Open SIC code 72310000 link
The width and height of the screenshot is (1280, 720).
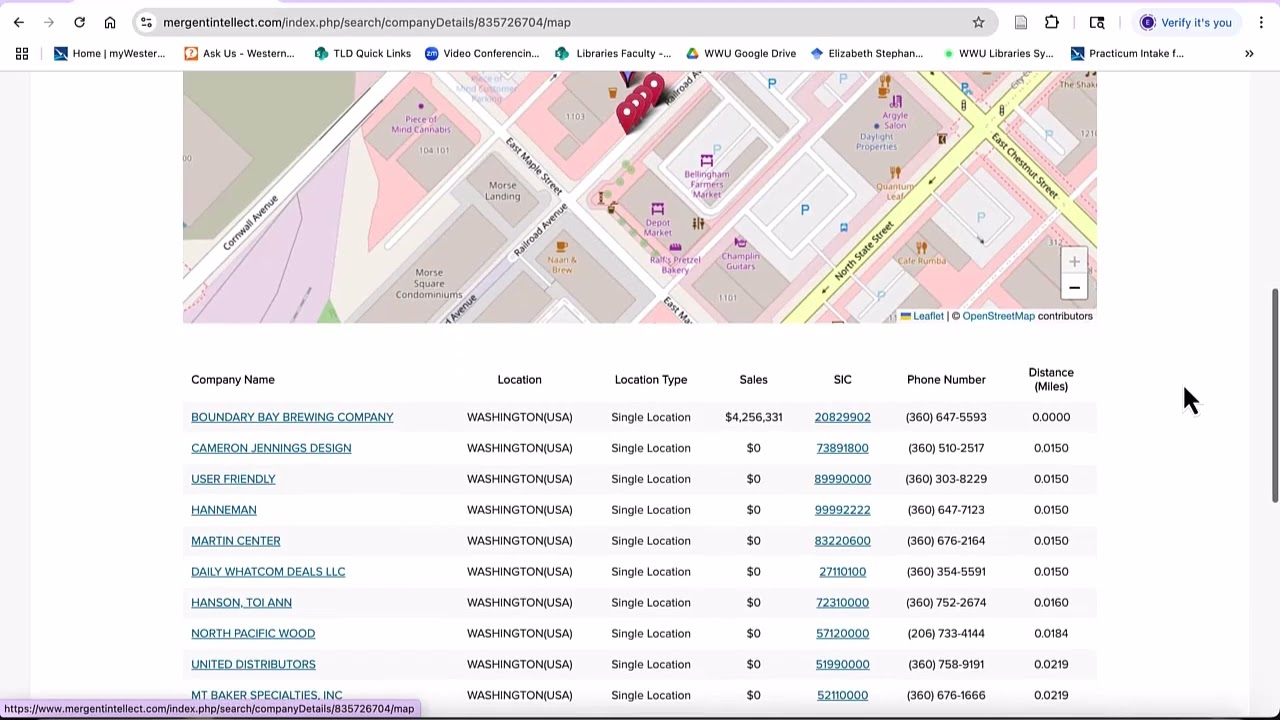point(842,603)
